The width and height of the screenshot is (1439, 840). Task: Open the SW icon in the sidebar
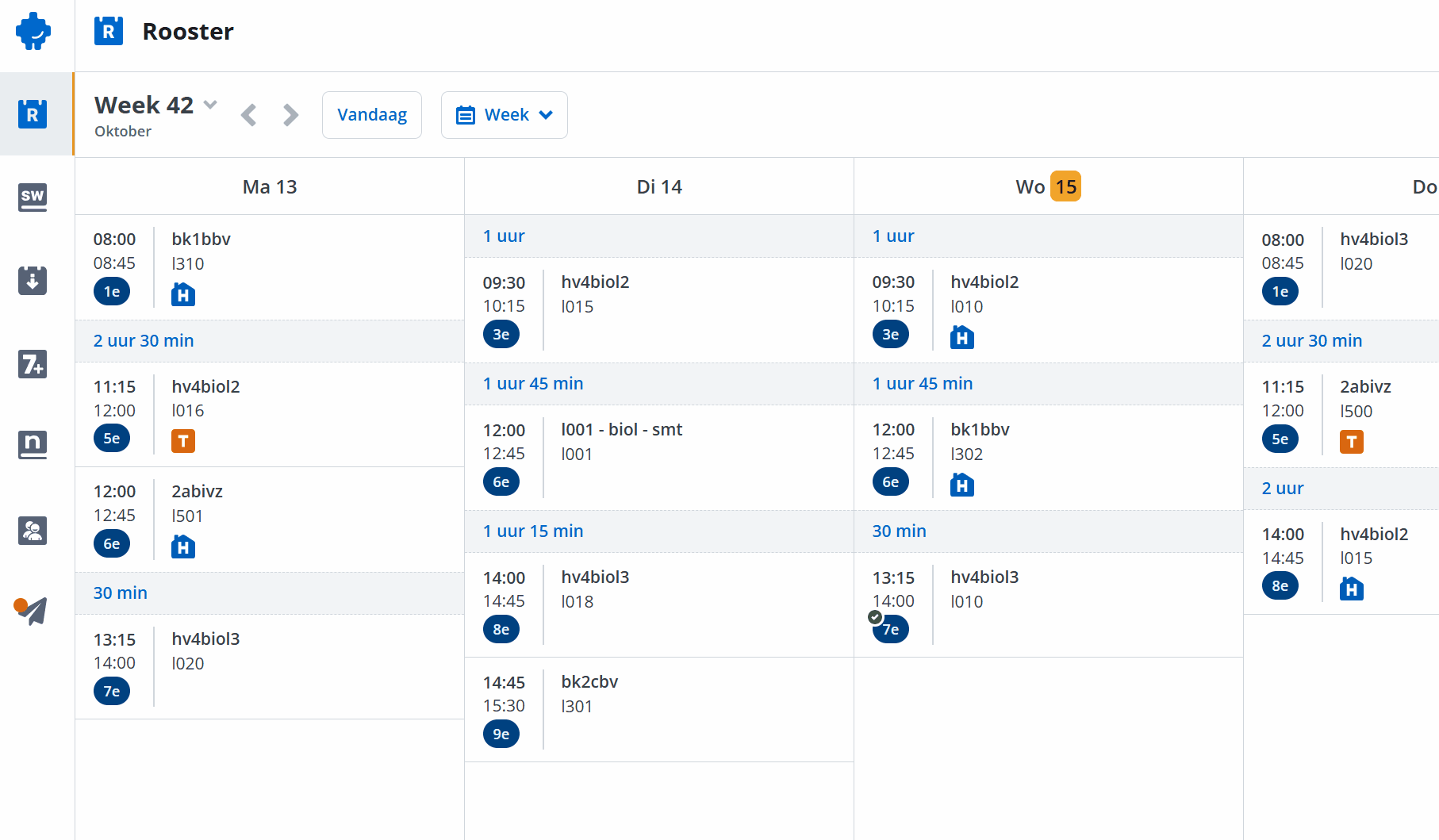[33, 197]
